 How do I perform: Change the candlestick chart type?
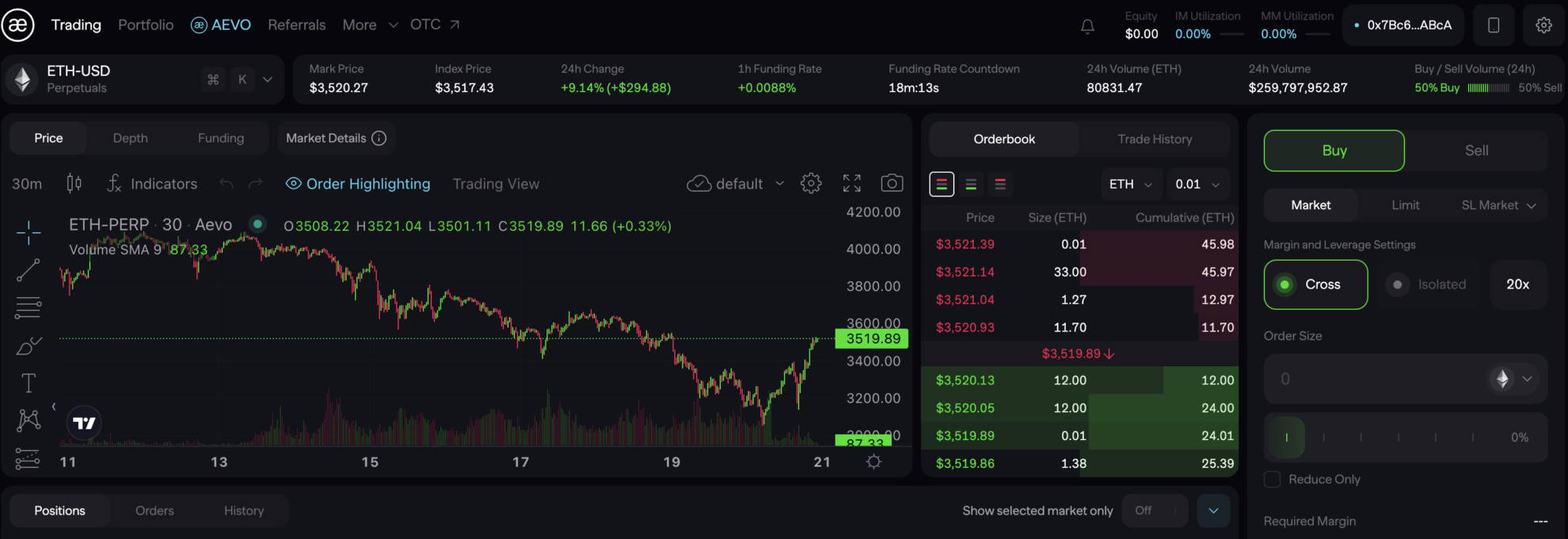[74, 184]
